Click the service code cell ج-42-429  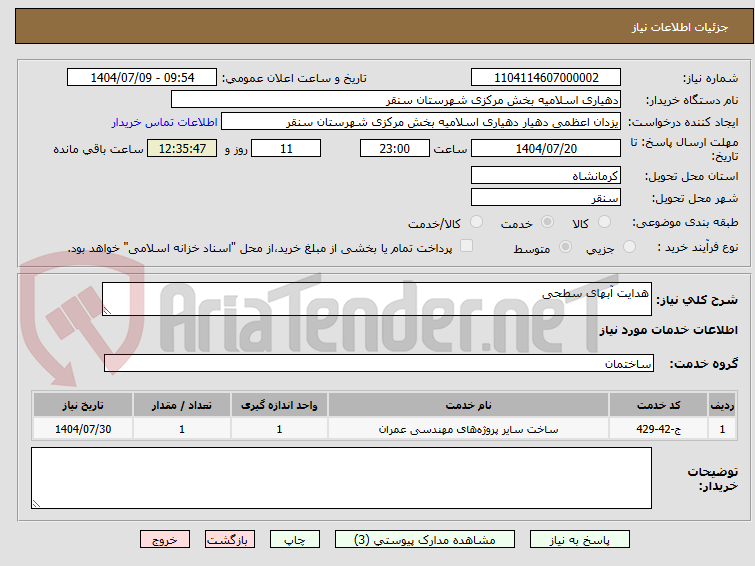(658, 429)
